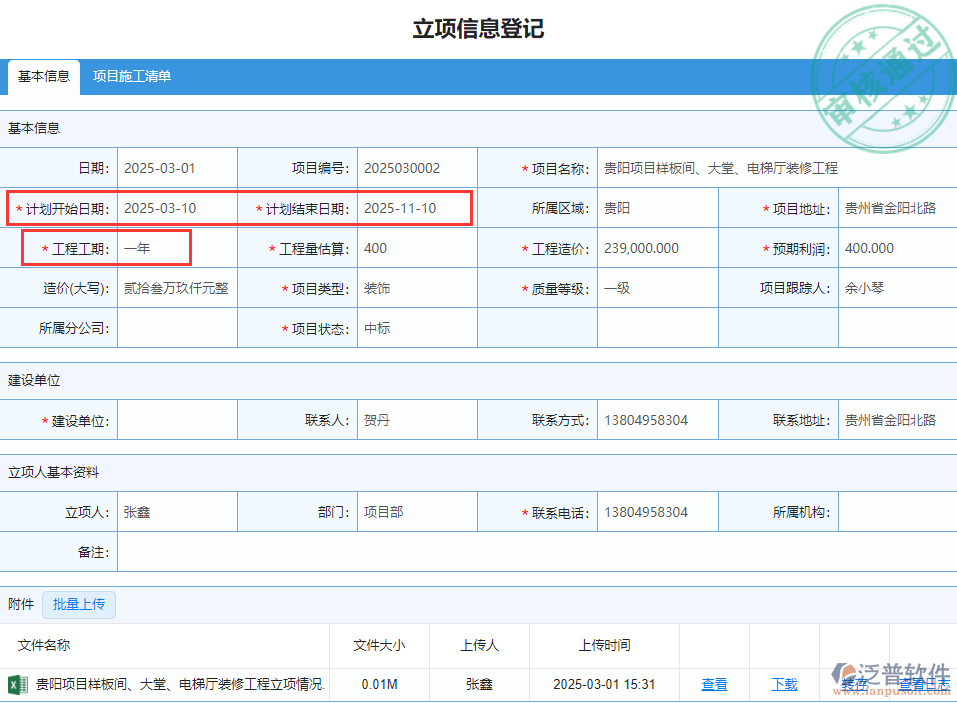Click the www.fanpusoft.com text link
This screenshot has width=957, height=703.
click(893, 690)
